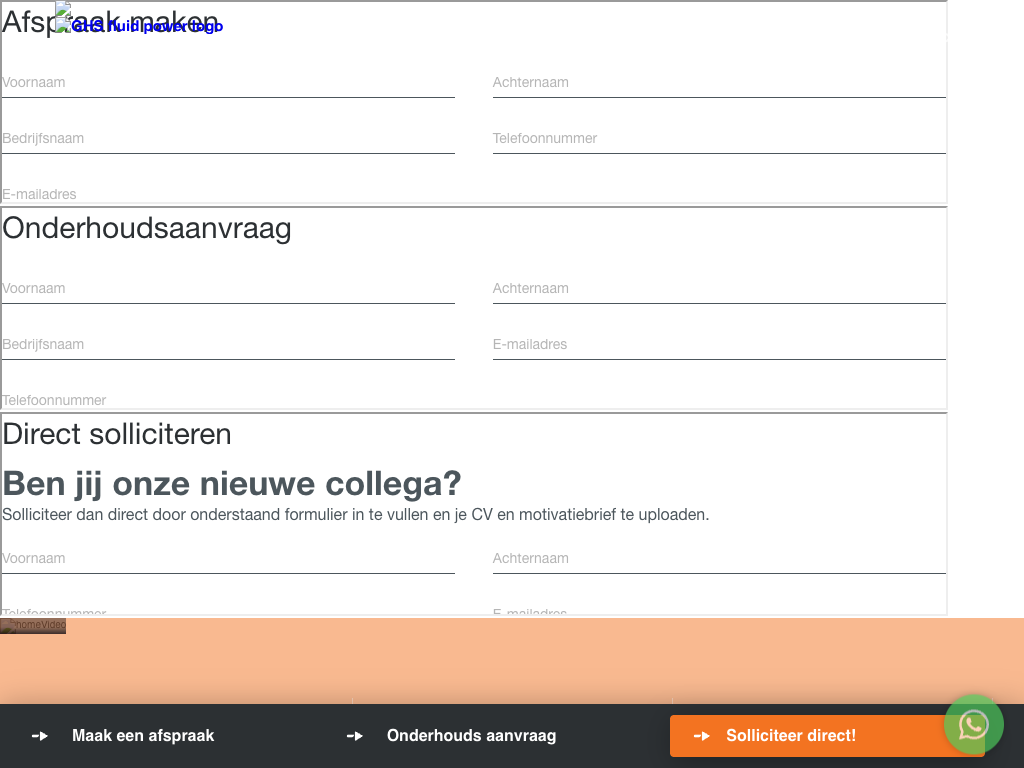Screen dimensions: 1024x768
Task: Click Achternaam field in Afspraak maken form
Action: click(x=719, y=83)
